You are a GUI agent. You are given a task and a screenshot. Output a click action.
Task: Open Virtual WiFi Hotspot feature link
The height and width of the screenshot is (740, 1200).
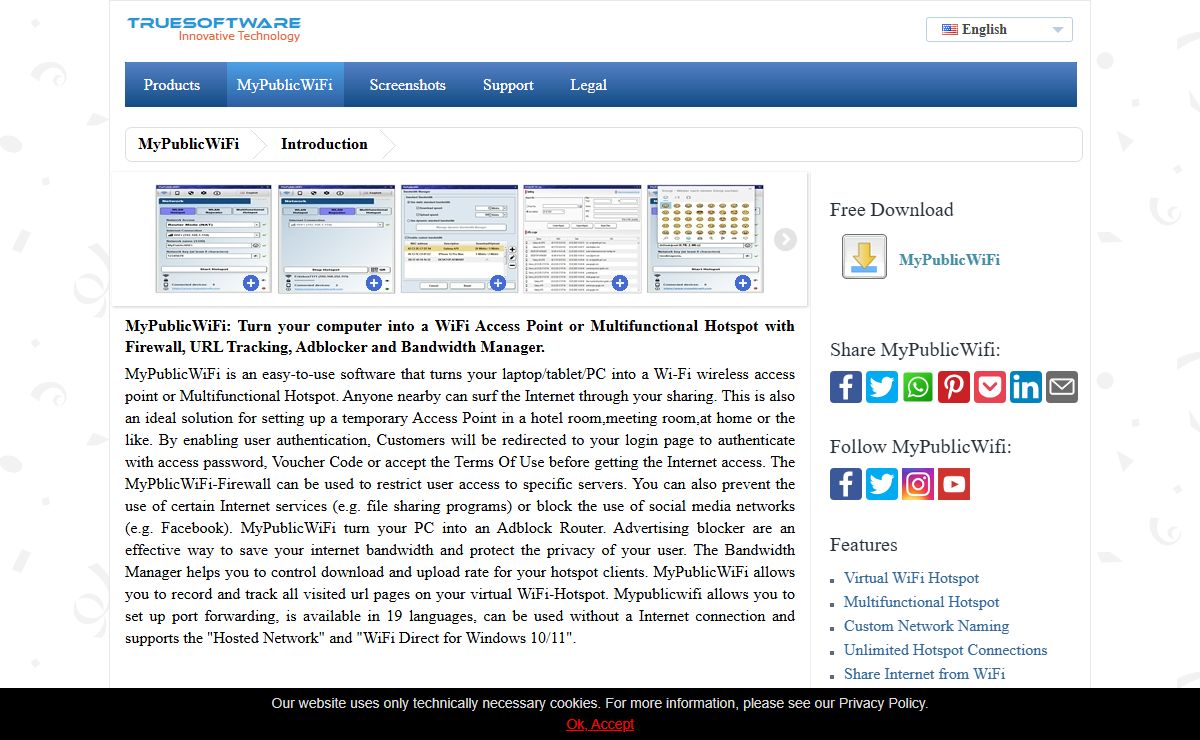tap(911, 578)
